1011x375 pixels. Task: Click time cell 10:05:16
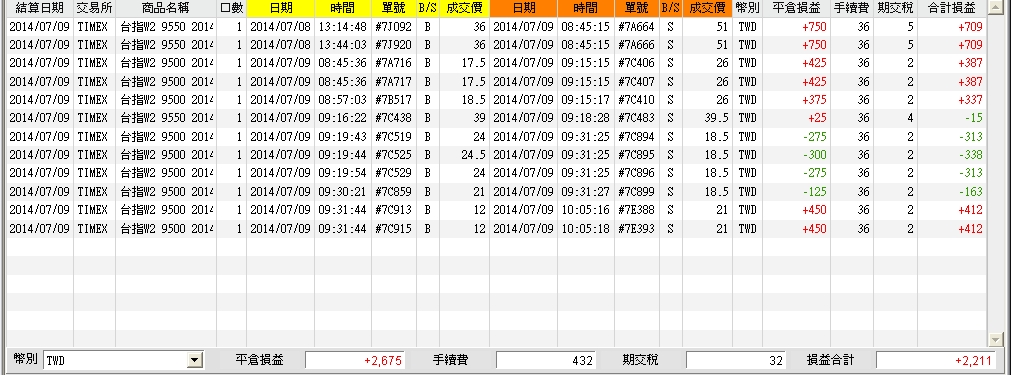(x=585, y=209)
